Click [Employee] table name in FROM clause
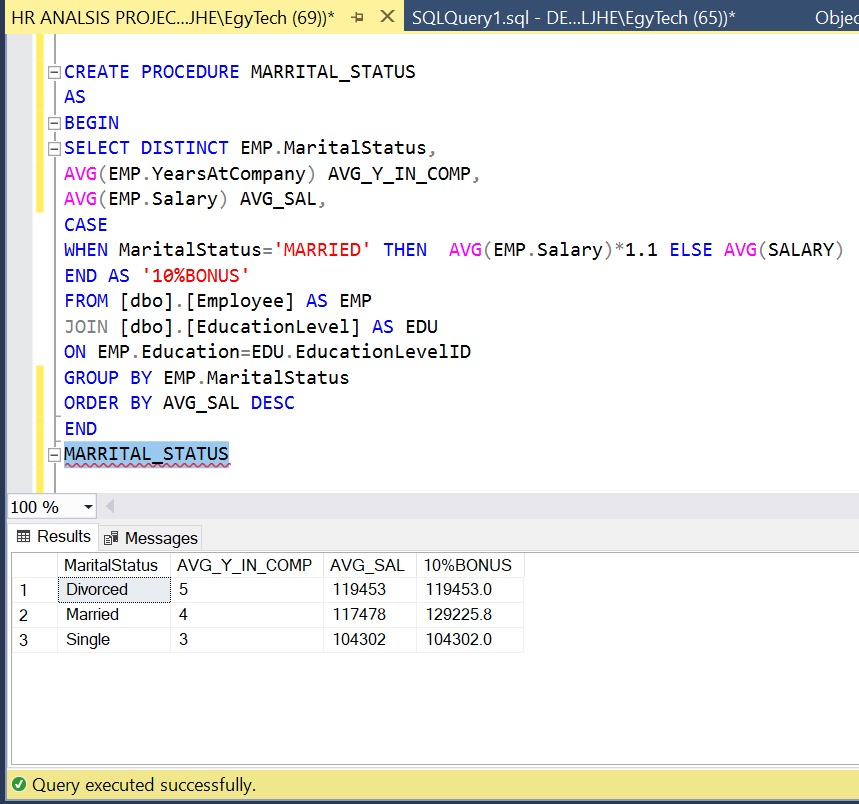 coord(239,301)
